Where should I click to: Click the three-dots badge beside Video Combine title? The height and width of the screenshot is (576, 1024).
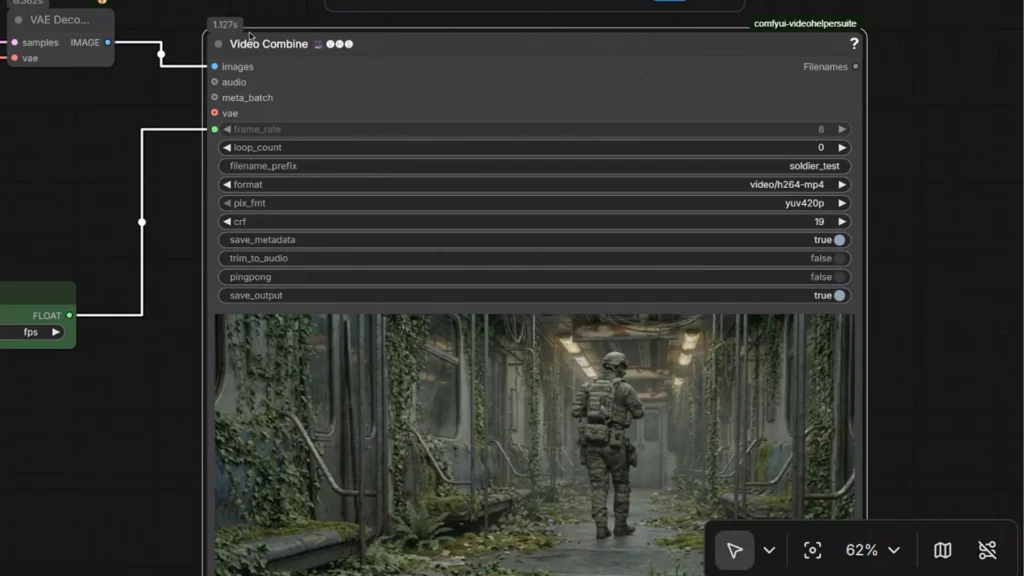tap(340, 44)
